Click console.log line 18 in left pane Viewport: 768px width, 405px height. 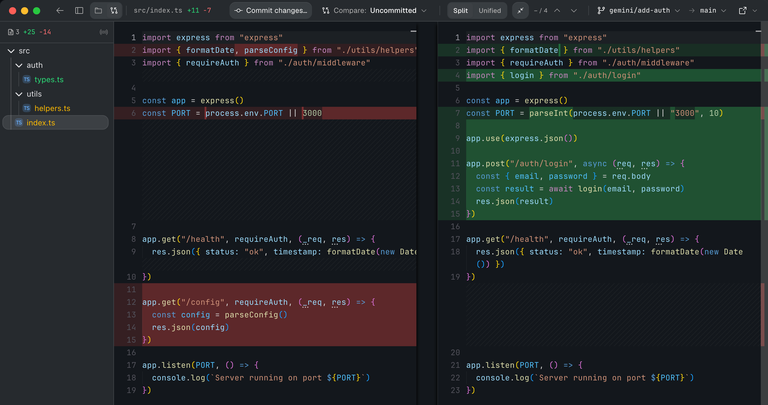click(265, 378)
